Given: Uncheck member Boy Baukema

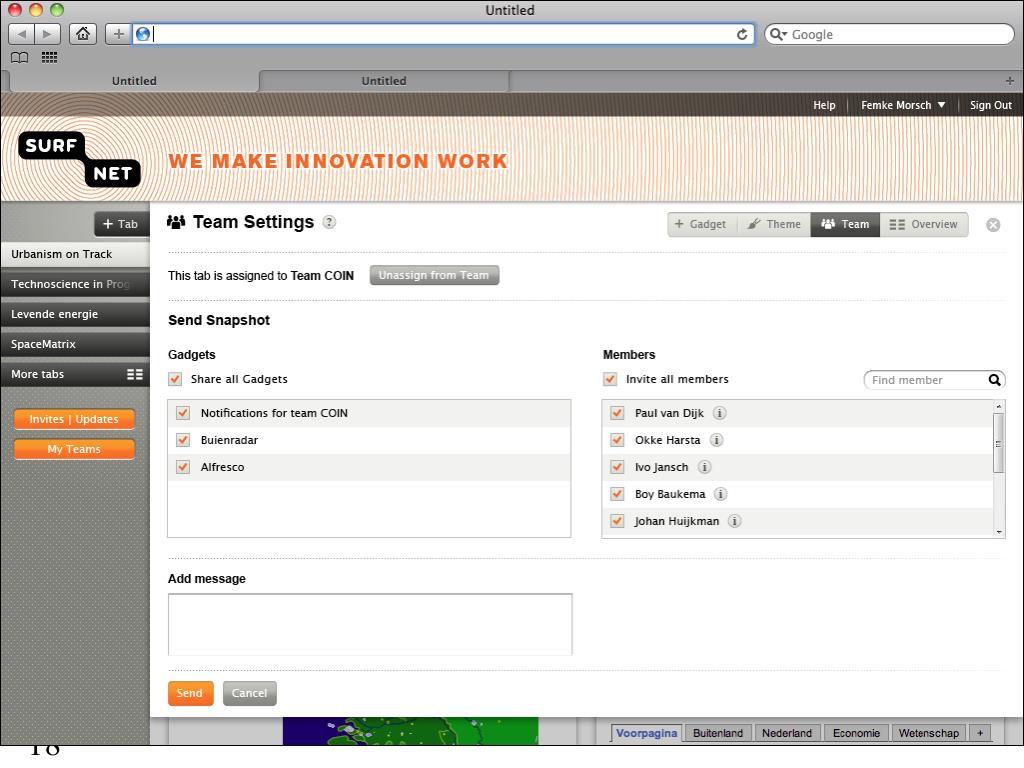Looking at the screenshot, I should 617,494.
